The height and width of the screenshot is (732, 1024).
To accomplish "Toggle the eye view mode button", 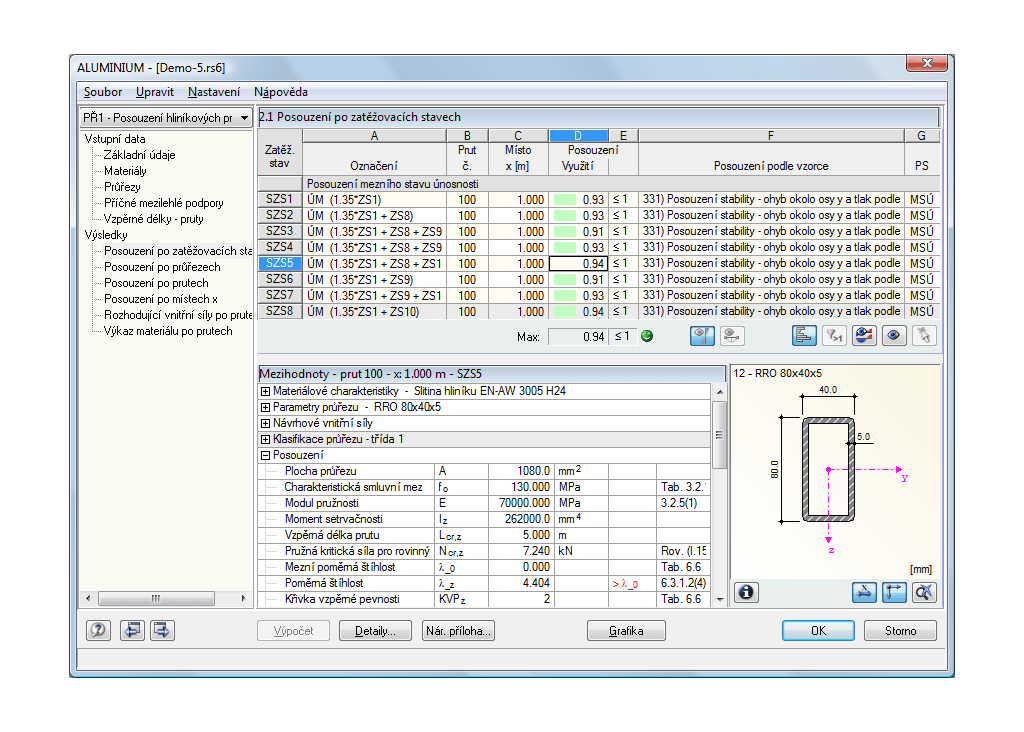I will (x=894, y=336).
